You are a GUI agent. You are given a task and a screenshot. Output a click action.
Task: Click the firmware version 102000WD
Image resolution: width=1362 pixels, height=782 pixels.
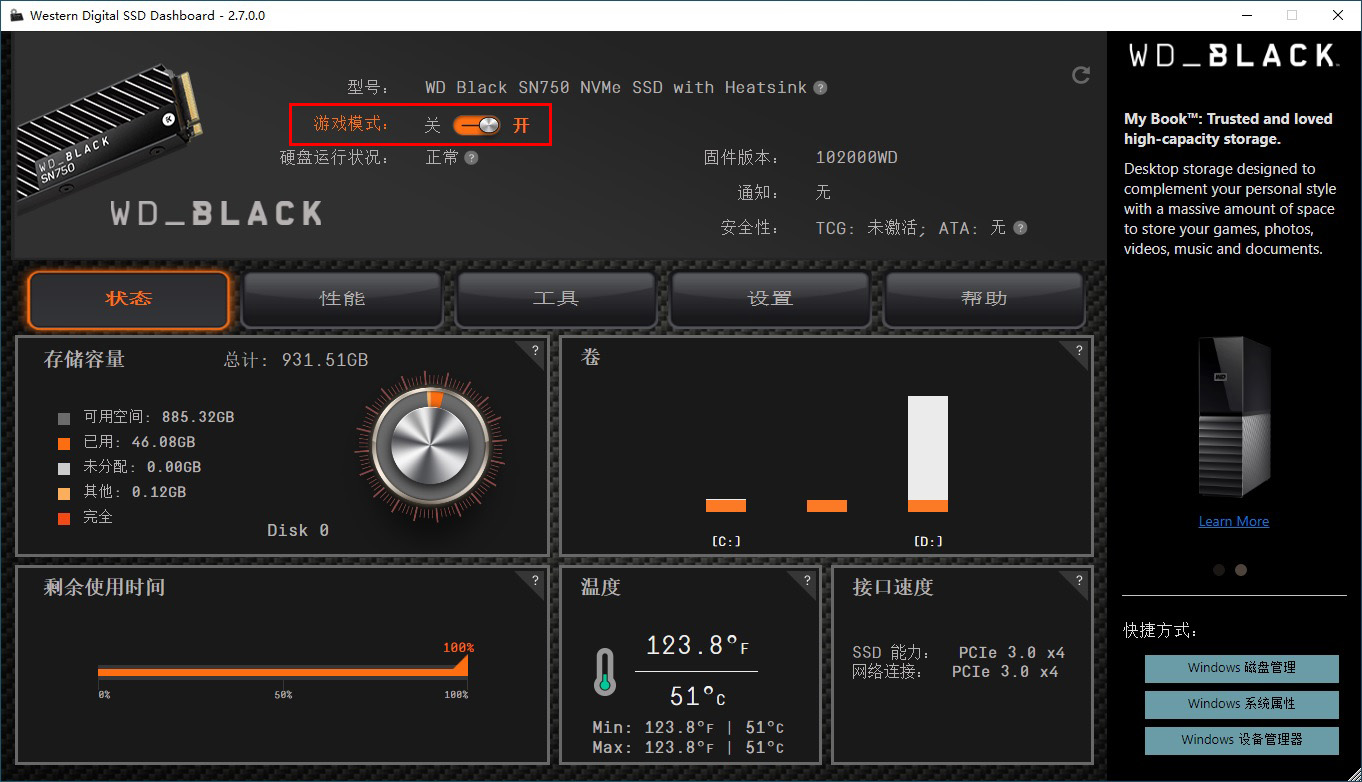point(857,158)
